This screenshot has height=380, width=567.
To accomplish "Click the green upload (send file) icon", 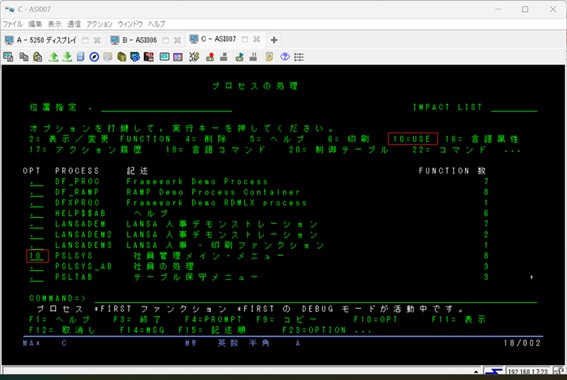I will pos(54,57).
